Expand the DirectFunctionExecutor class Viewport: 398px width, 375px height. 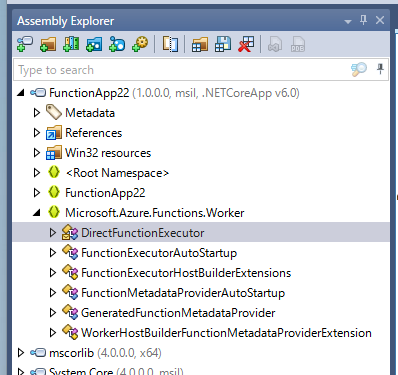tap(53, 233)
